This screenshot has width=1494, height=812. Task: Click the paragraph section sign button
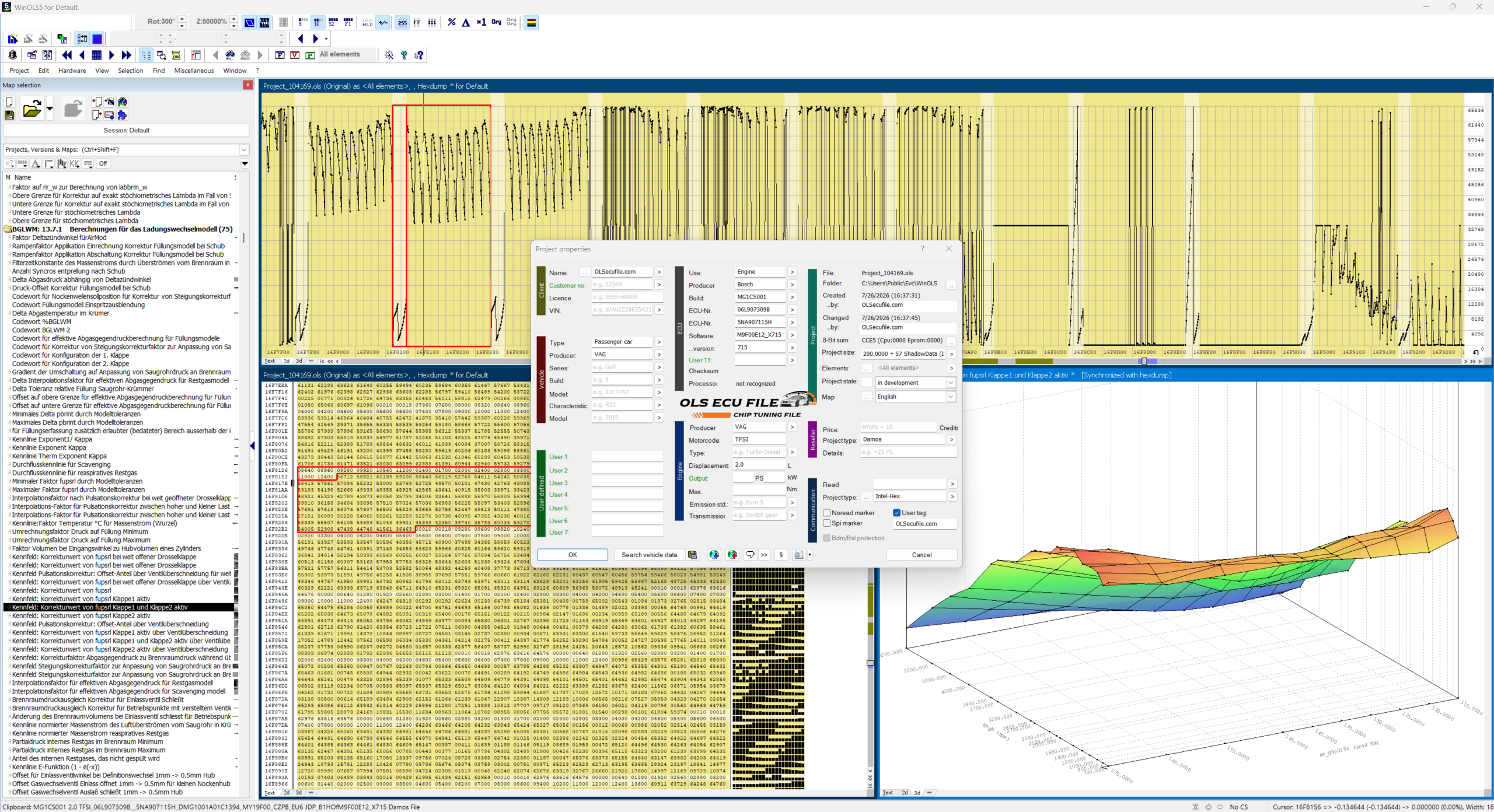781,555
